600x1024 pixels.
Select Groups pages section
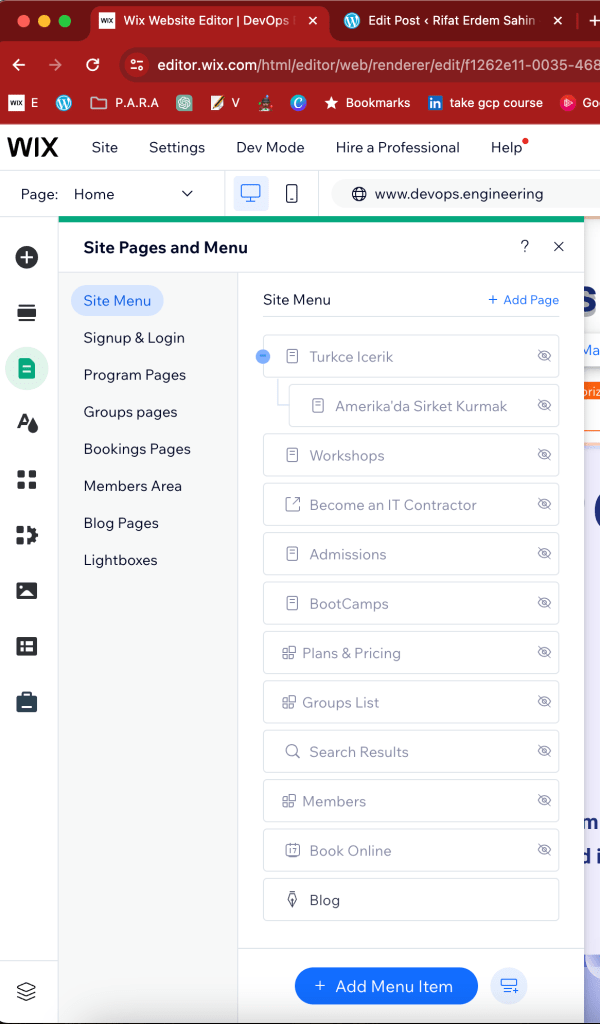pos(131,412)
